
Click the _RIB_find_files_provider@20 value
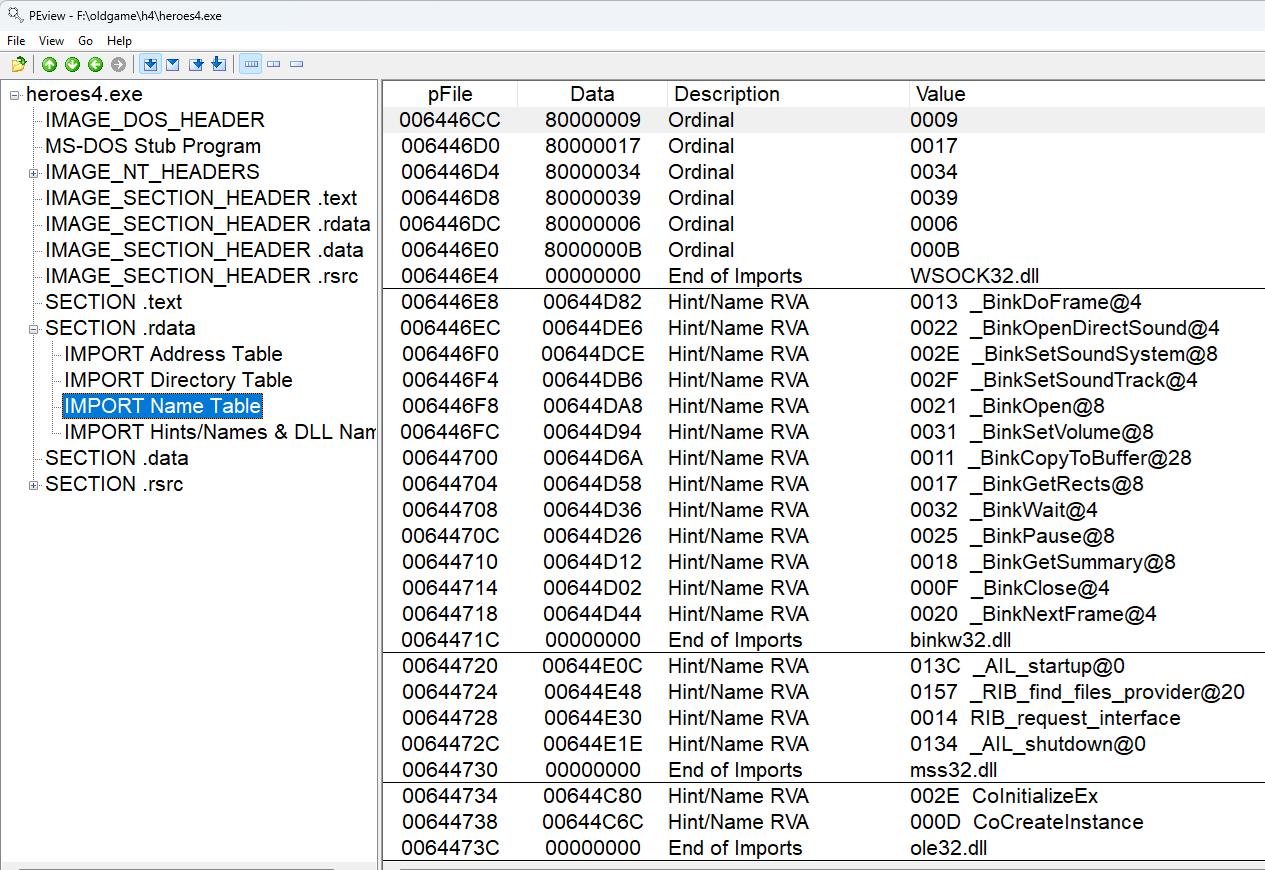tap(1107, 692)
